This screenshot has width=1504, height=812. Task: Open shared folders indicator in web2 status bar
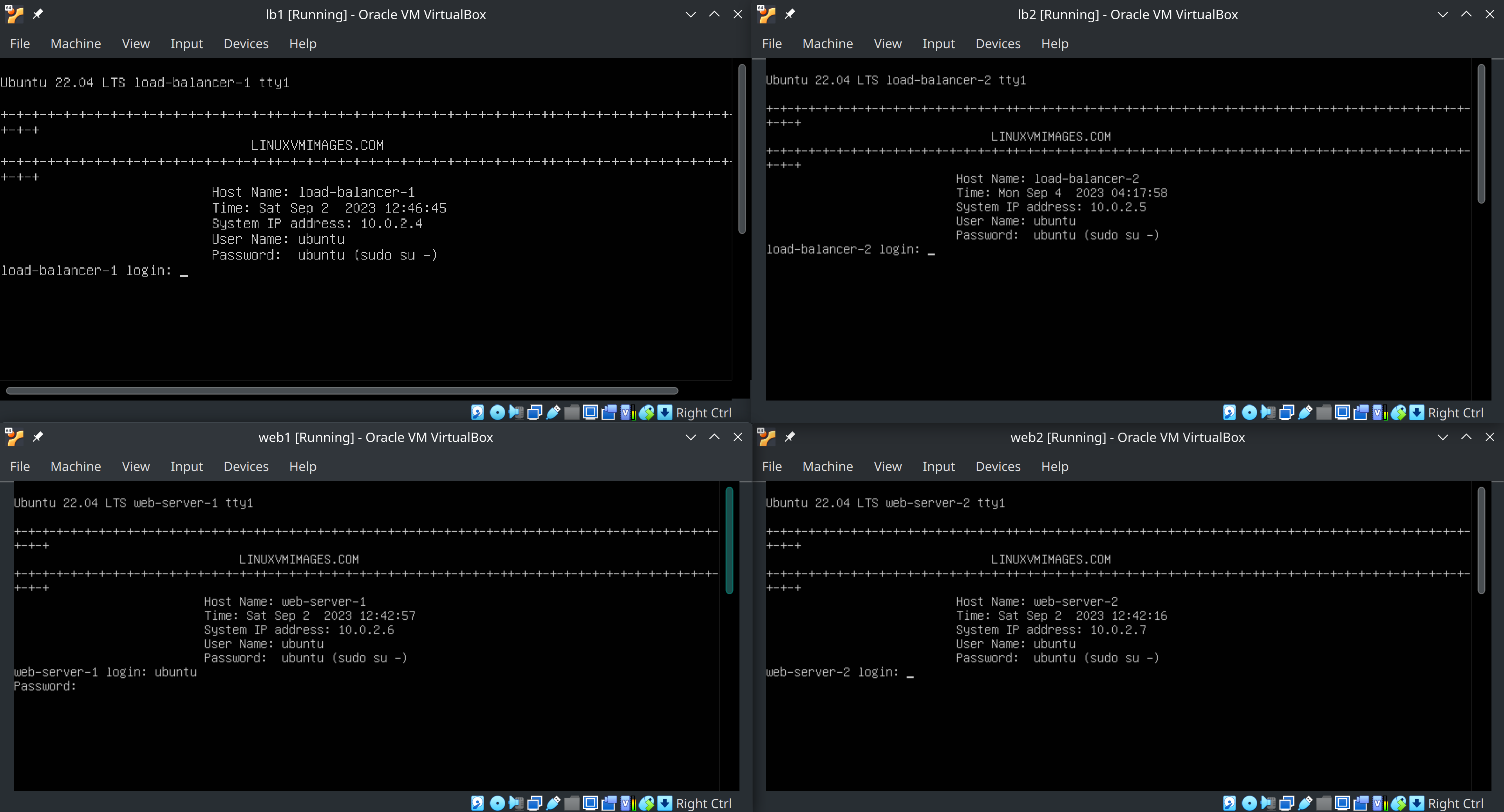tap(1323, 803)
